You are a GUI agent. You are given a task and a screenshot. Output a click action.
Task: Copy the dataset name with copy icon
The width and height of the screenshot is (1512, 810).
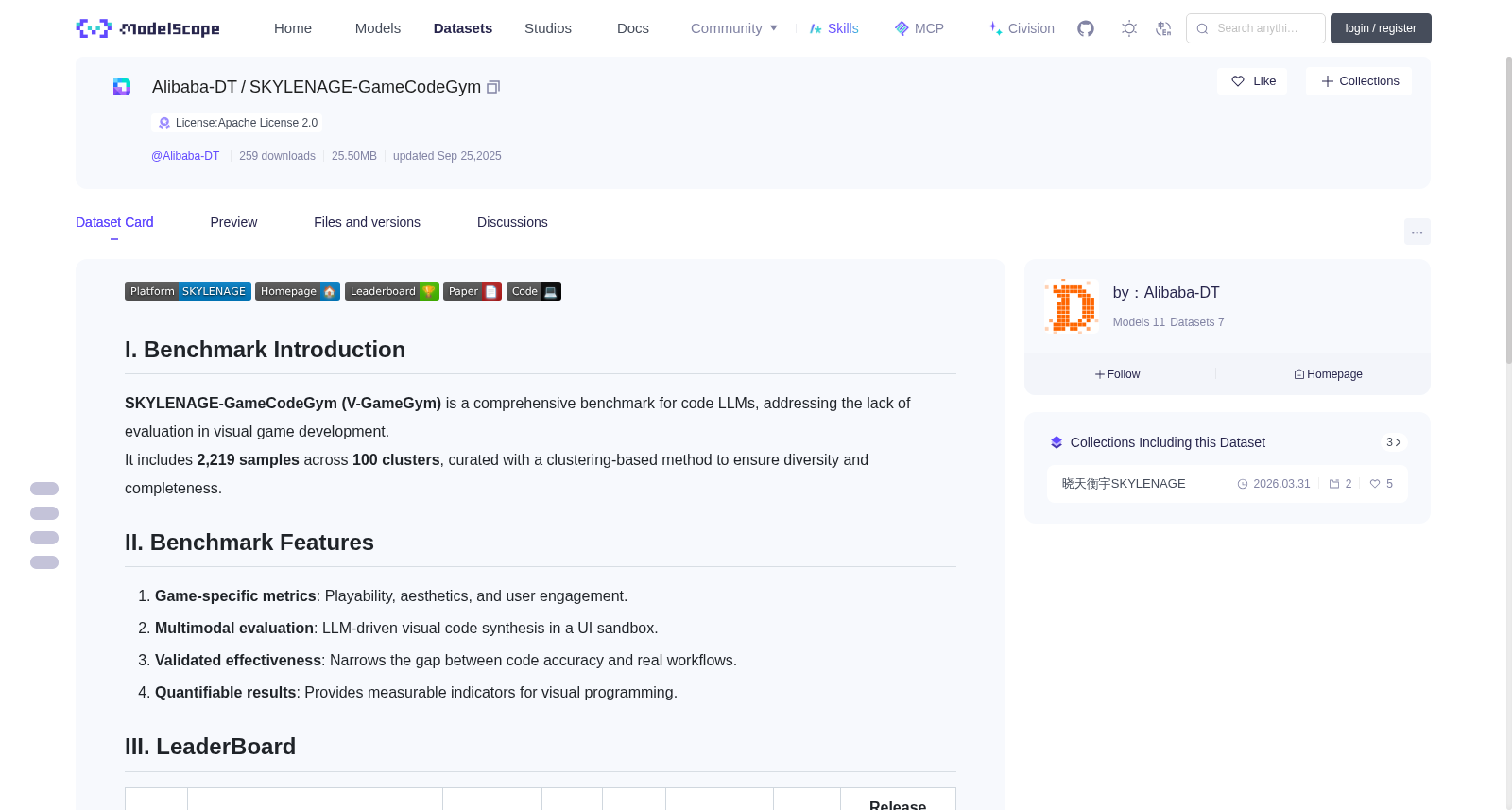pos(493,87)
